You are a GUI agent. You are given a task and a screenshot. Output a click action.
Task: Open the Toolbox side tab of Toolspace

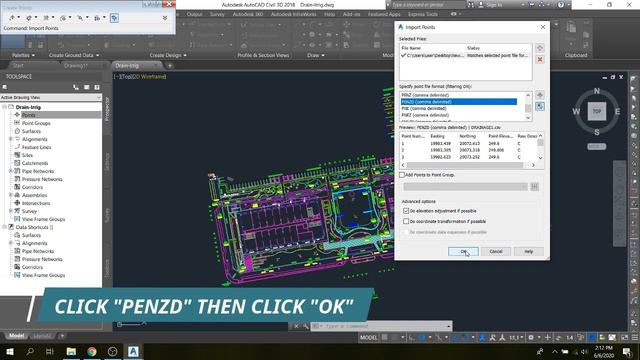pyautogui.click(x=107, y=269)
